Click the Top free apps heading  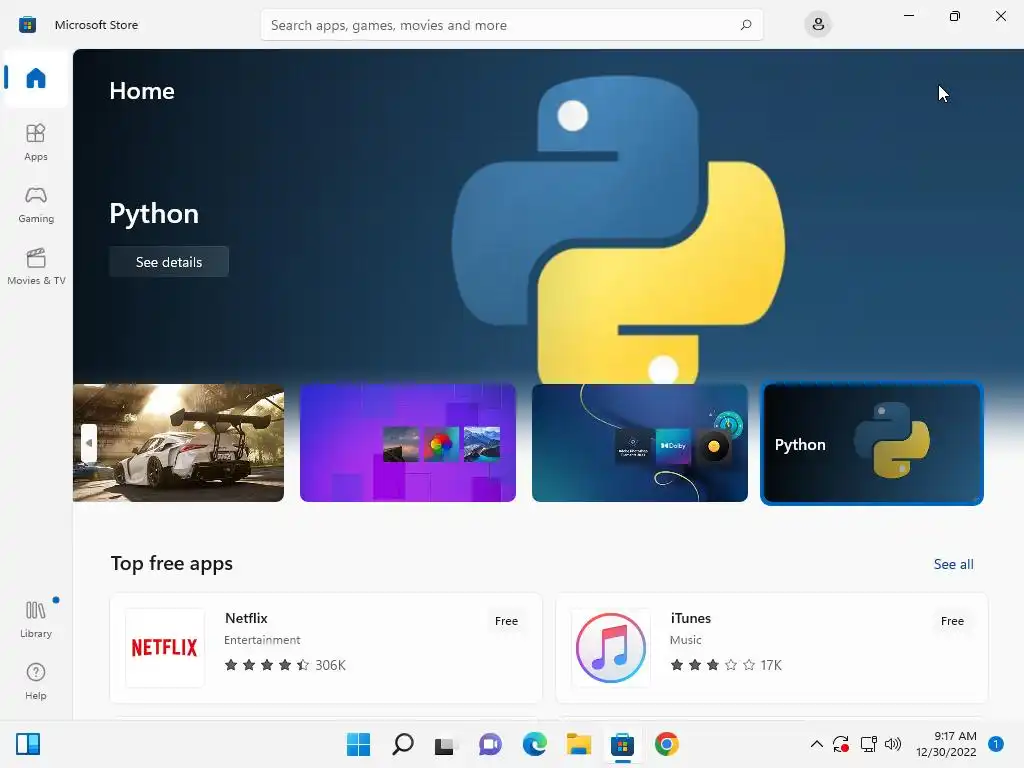(x=172, y=563)
